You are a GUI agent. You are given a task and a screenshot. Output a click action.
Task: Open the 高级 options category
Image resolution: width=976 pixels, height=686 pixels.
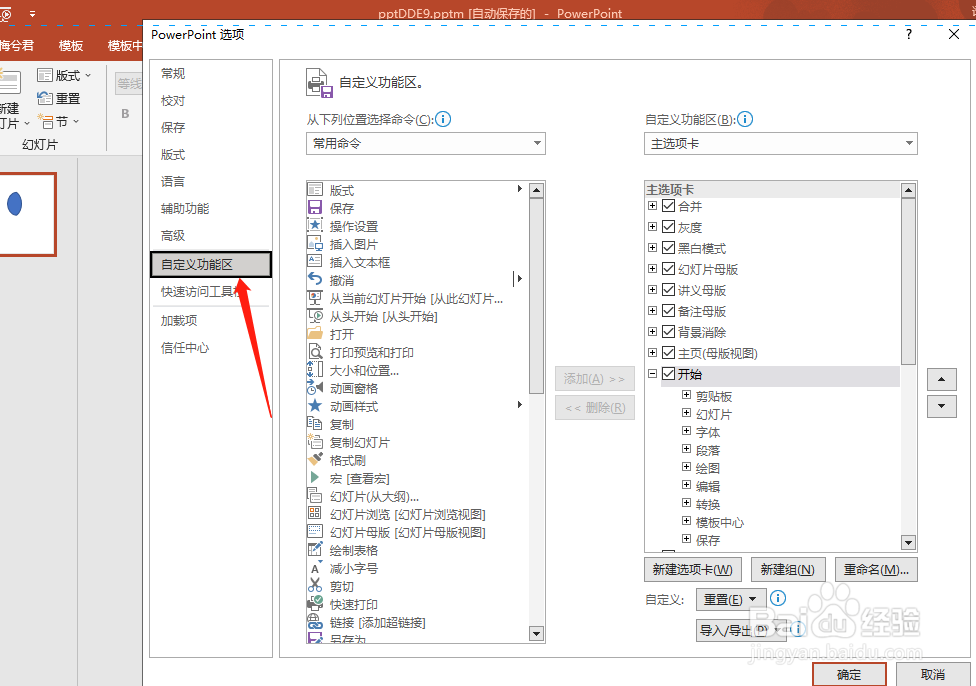(173, 235)
